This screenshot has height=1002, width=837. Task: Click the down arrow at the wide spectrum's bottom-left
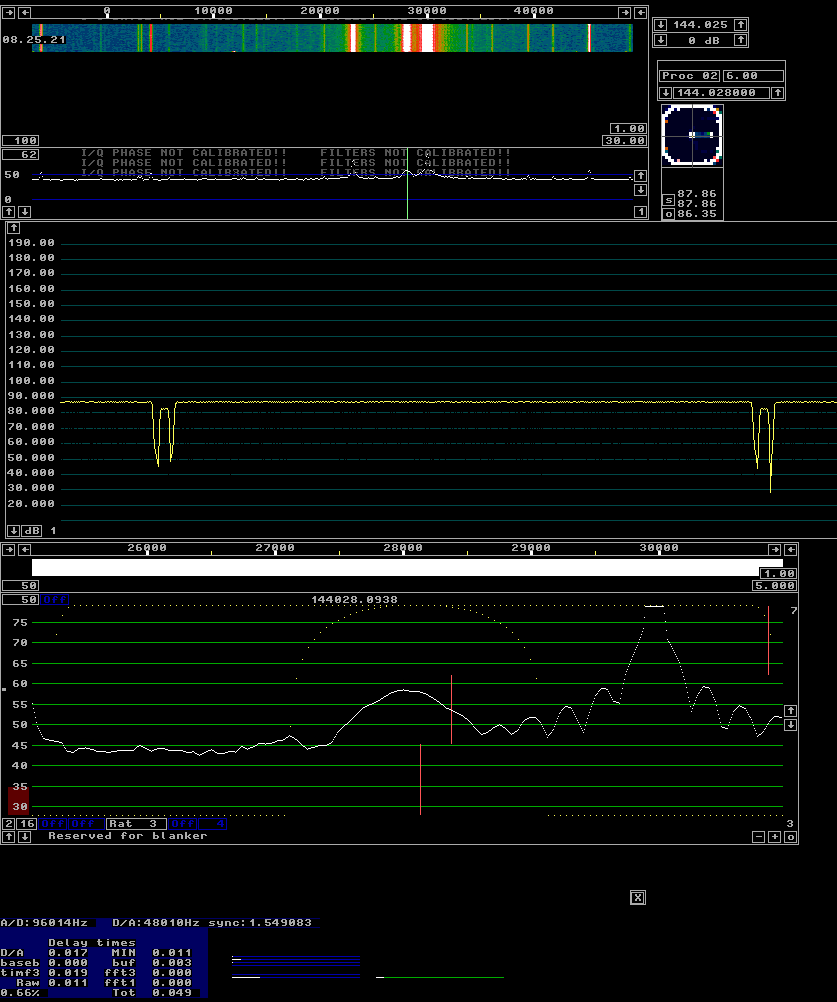tap(25, 212)
